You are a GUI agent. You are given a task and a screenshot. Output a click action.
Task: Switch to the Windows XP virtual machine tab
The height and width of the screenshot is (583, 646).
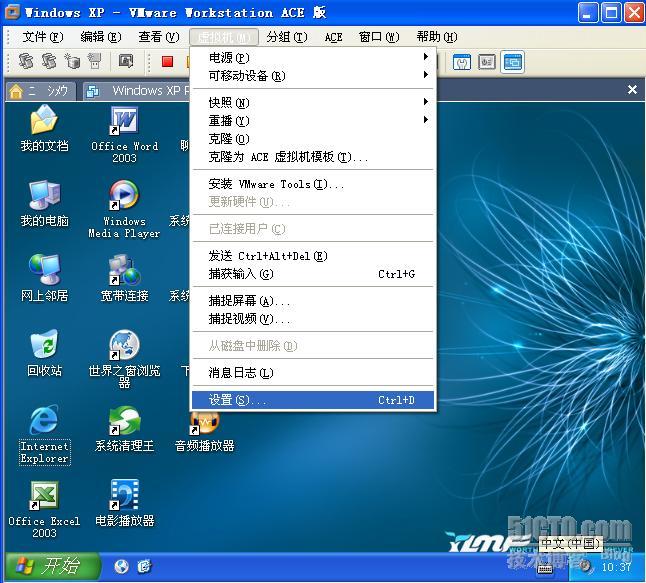136,91
